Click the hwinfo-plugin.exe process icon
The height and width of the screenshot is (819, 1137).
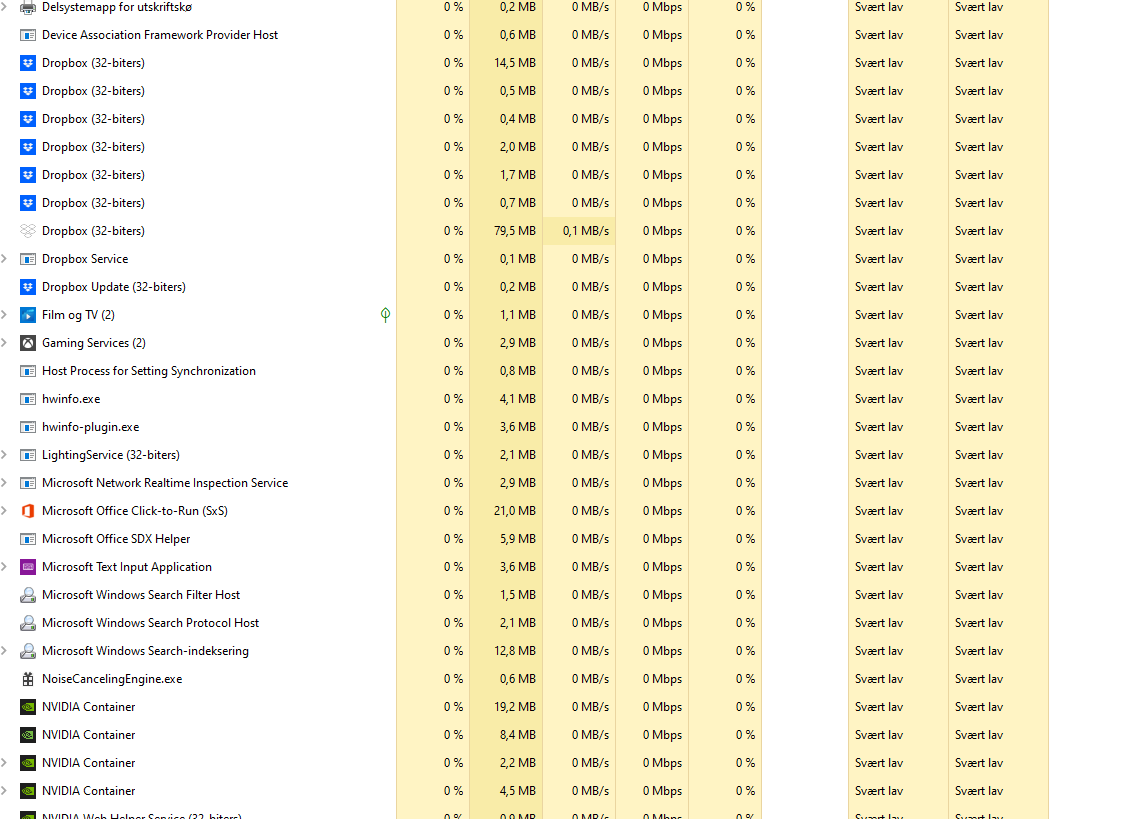pyautogui.click(x=28, y=427)
